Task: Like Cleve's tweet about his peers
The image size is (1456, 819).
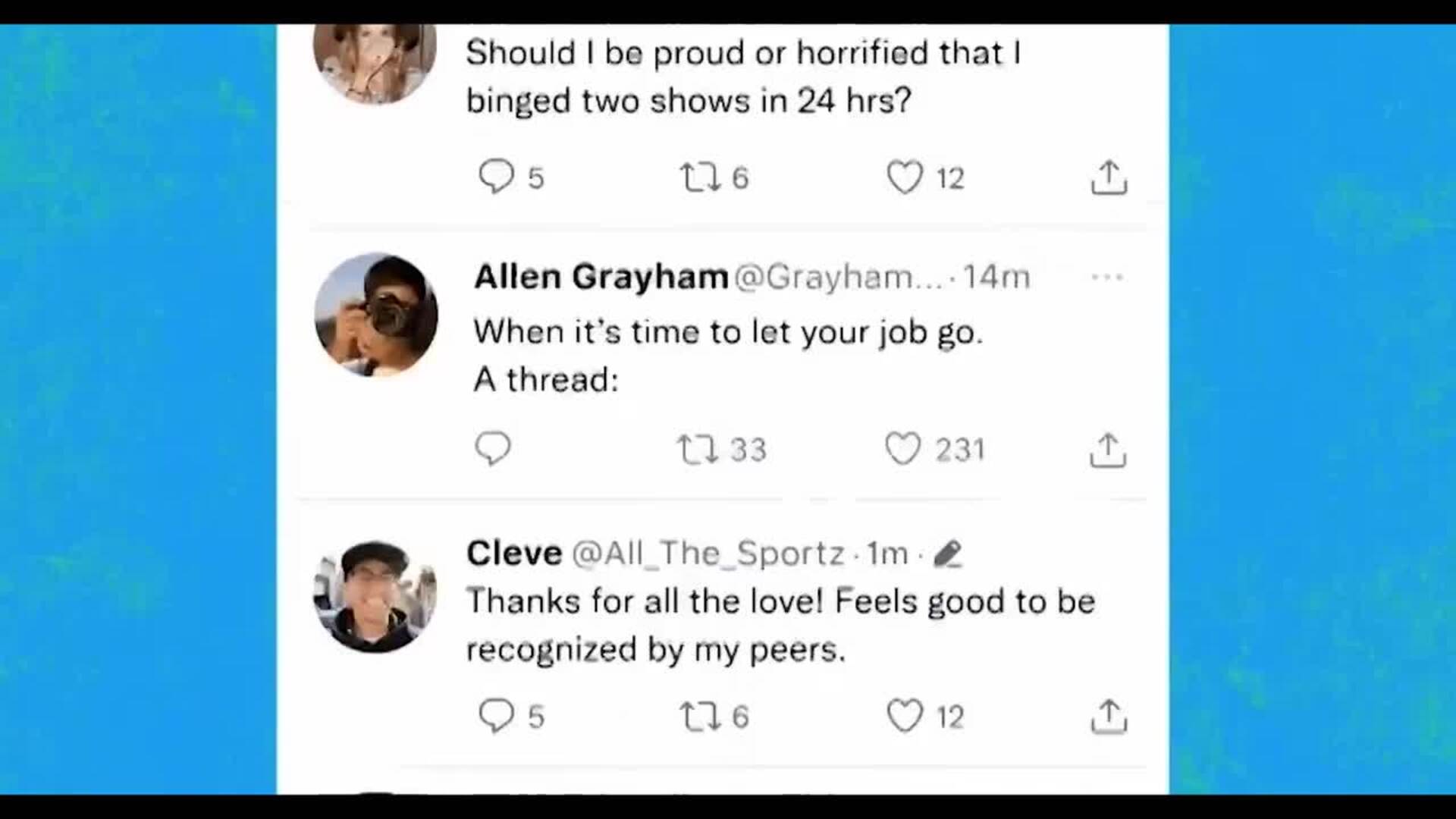Action: point(905,716)
